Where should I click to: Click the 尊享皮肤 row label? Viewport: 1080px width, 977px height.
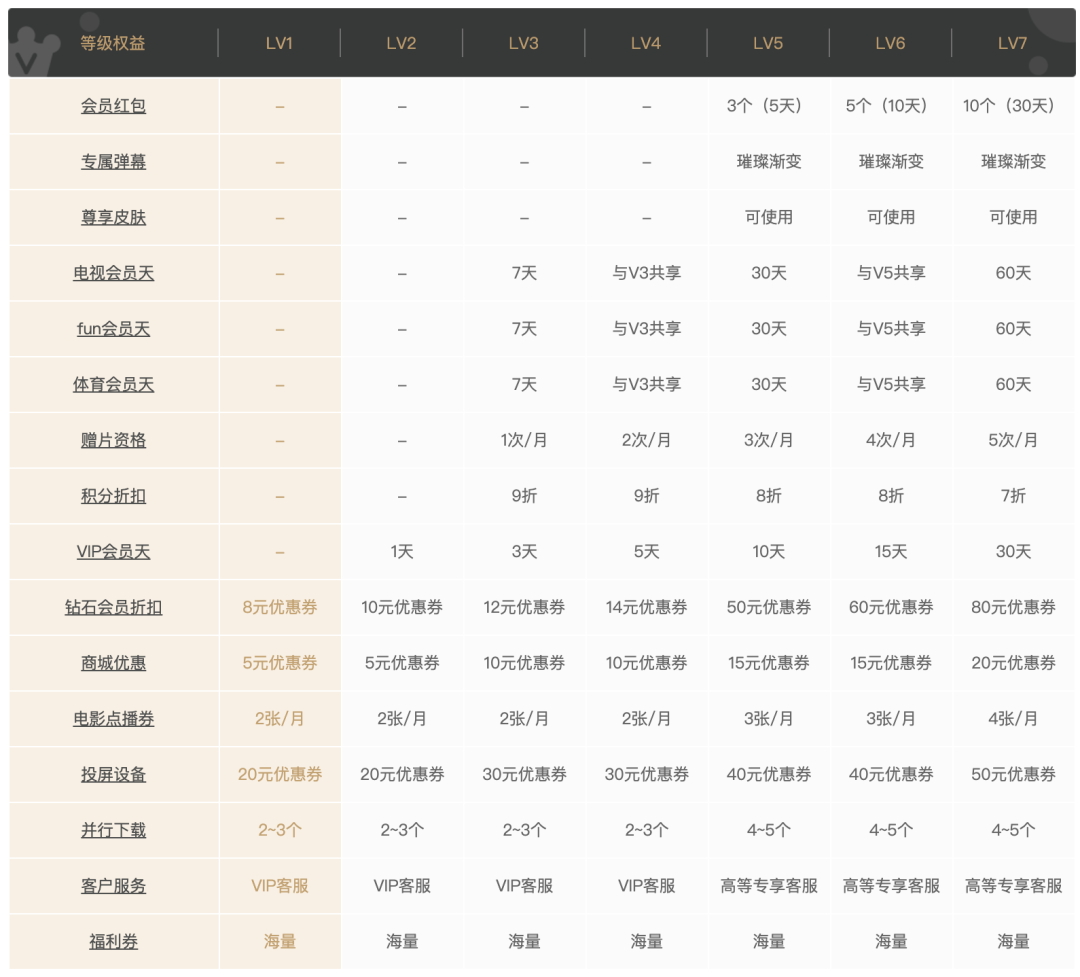click(x=113, y=217)
